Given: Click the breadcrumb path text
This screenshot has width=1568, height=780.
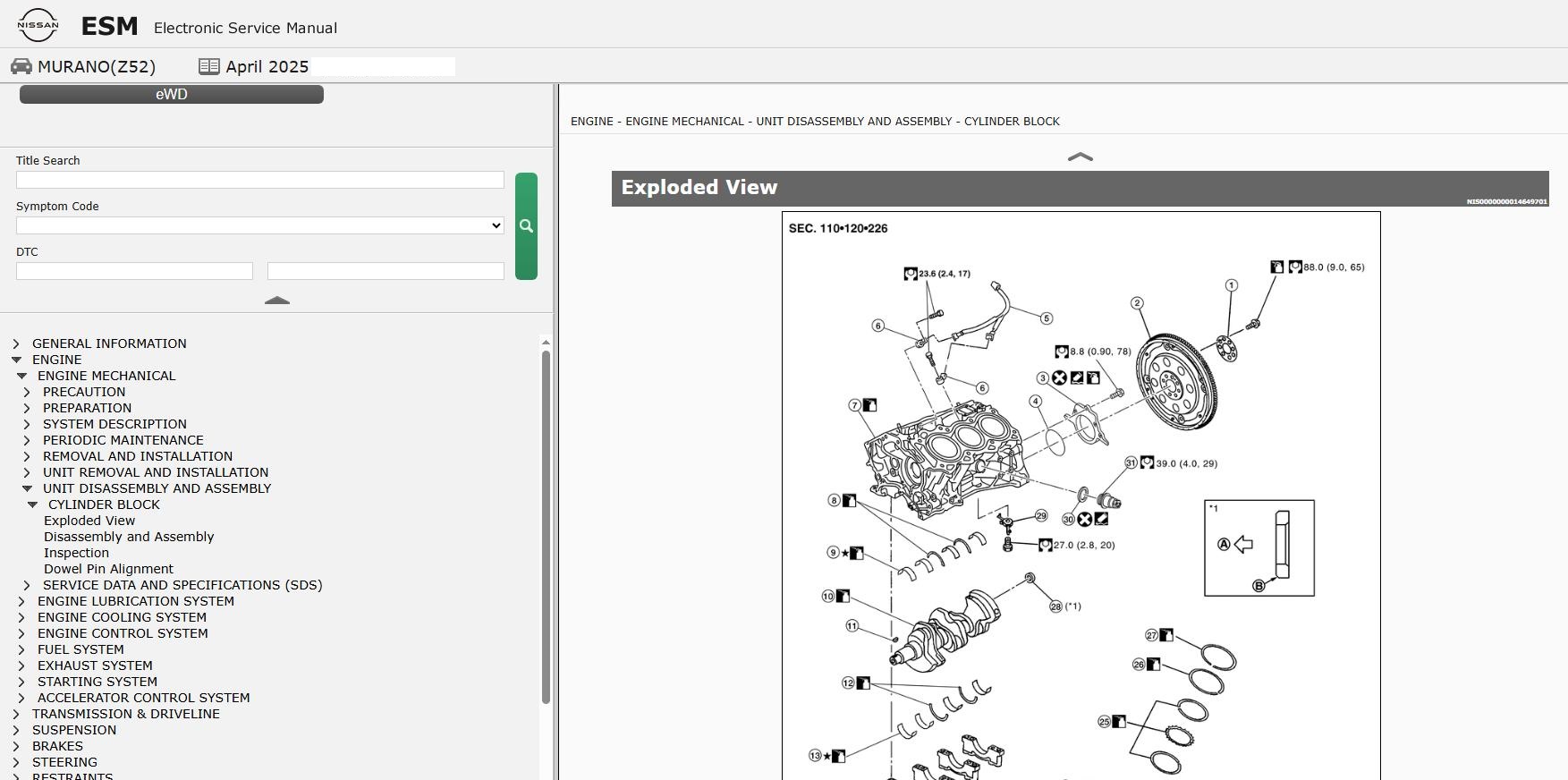Looking at the screenshot, I should coord(815,121).
